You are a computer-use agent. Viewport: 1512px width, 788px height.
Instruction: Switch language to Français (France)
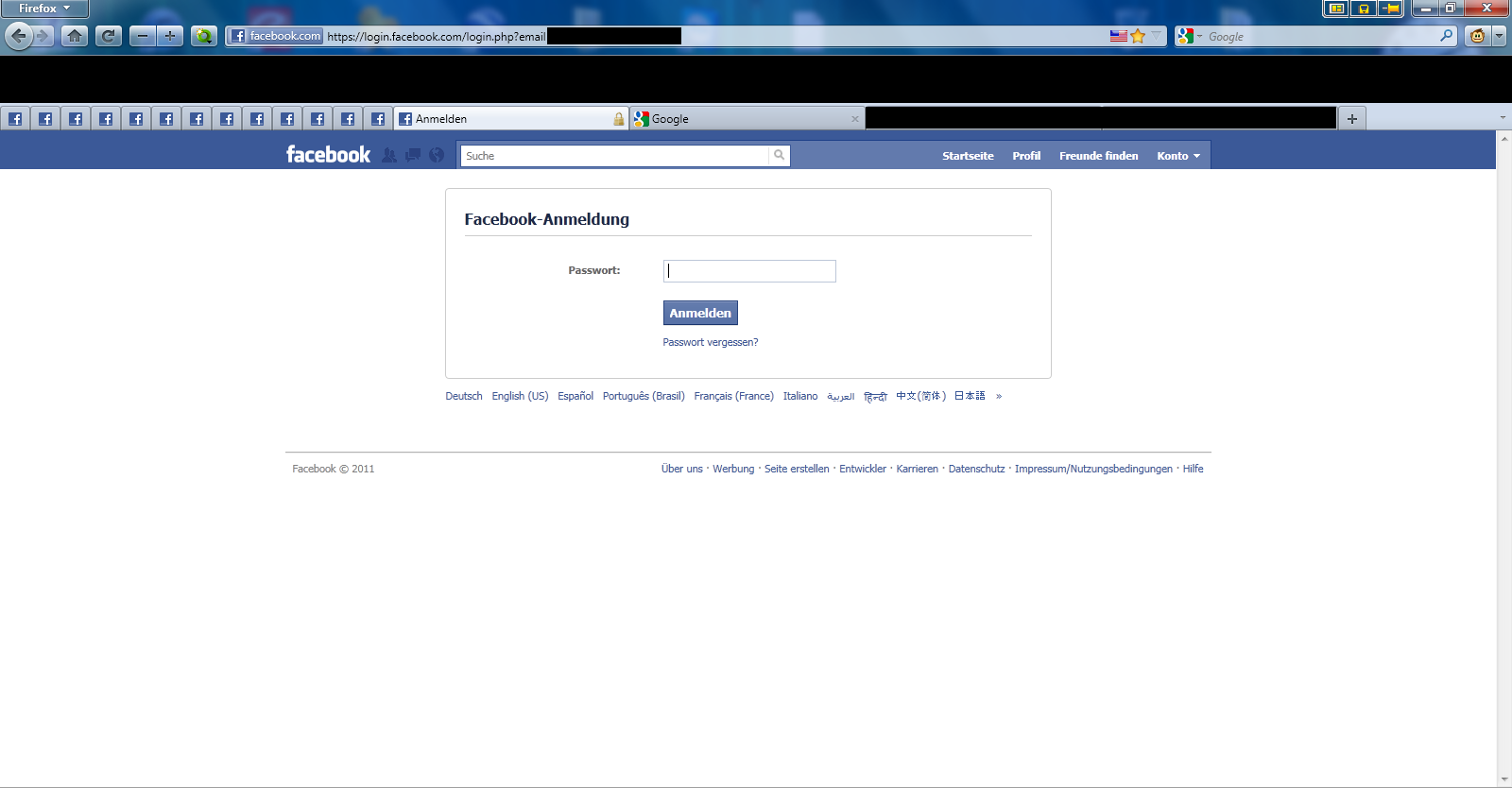coord(733,396)
